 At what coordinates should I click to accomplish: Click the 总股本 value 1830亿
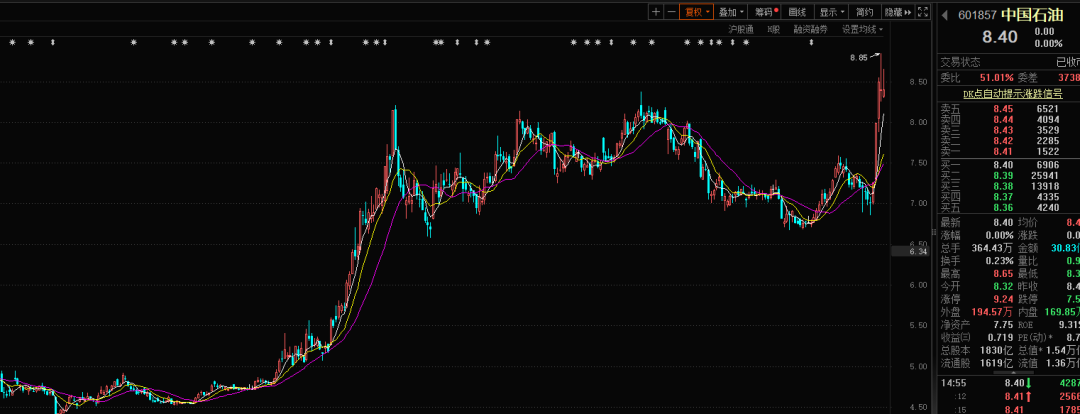point(999,350)
